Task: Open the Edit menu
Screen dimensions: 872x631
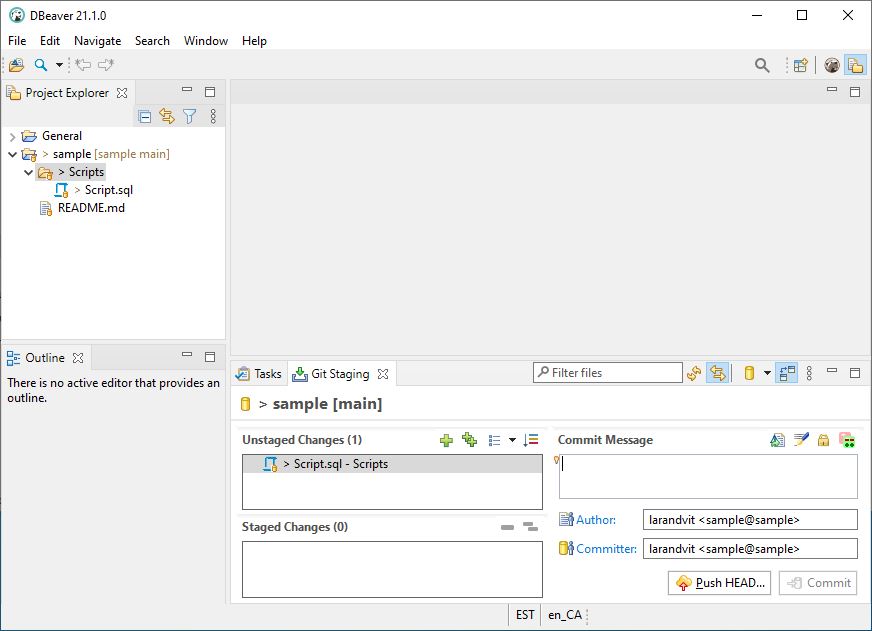Action: tap(49, 41)
